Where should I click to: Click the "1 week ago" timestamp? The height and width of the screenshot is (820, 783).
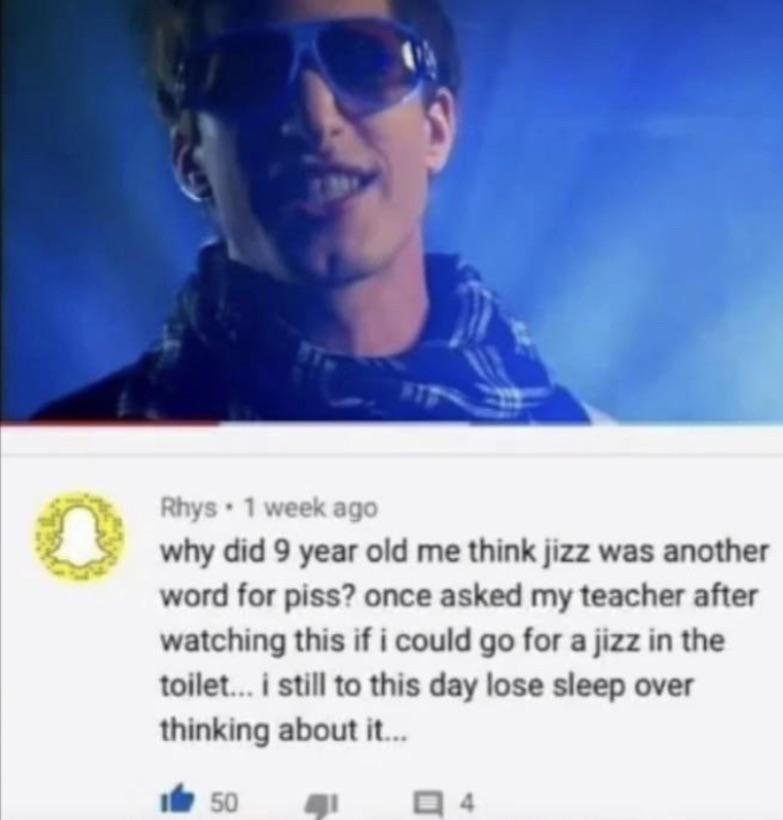point(311,507)
